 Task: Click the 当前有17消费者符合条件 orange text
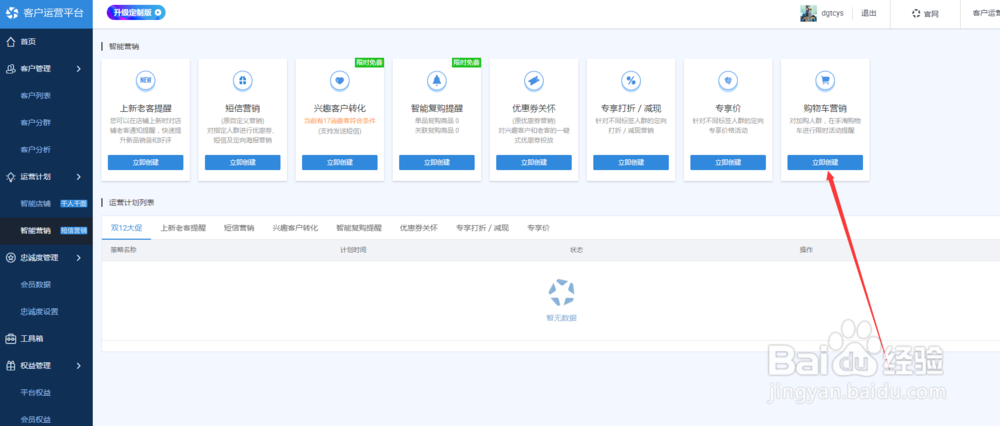point(339,121)
